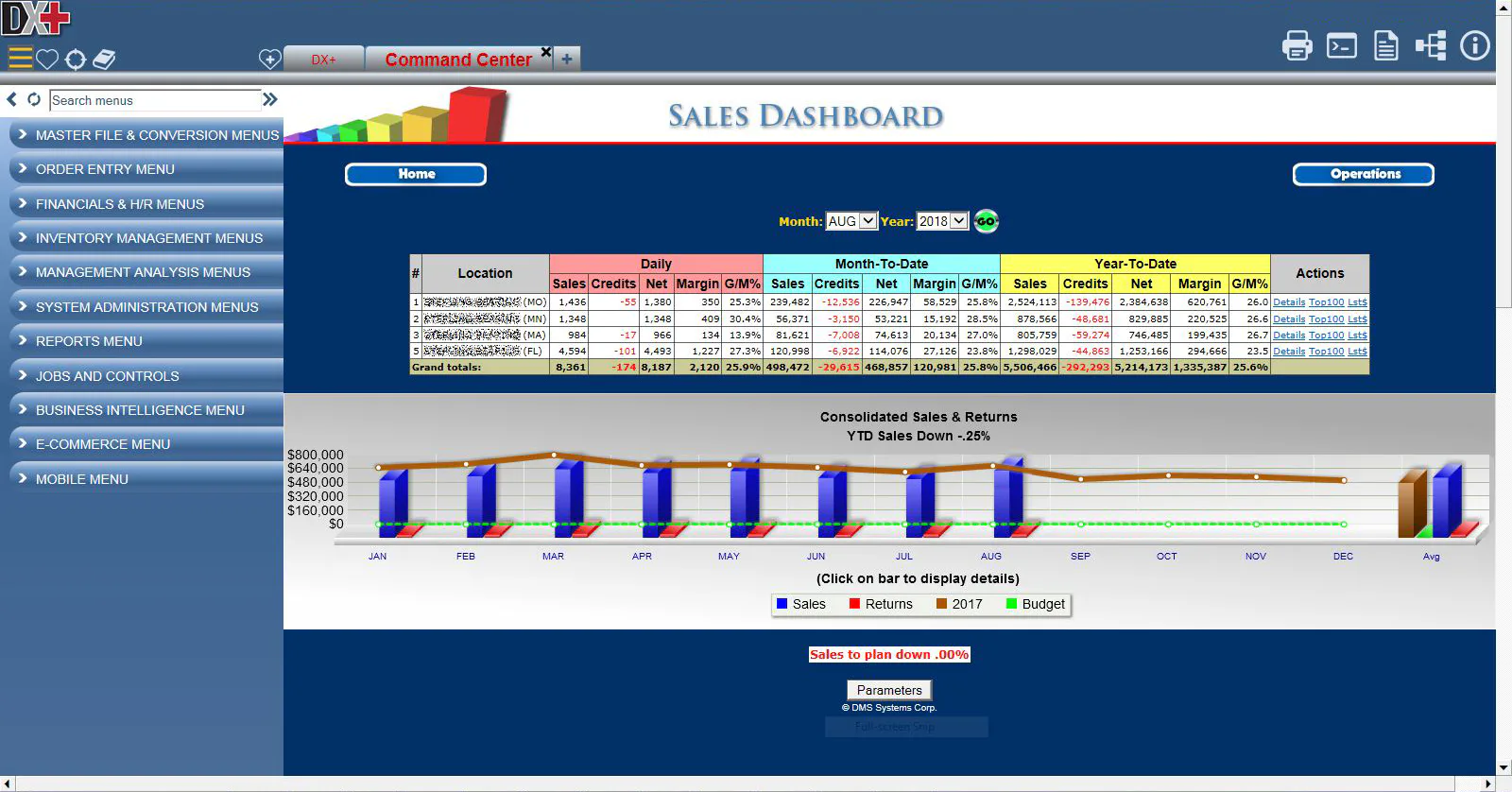Click the settings gear icon
The height and width of the screenshot is (792, 1512).
[76, 60]
